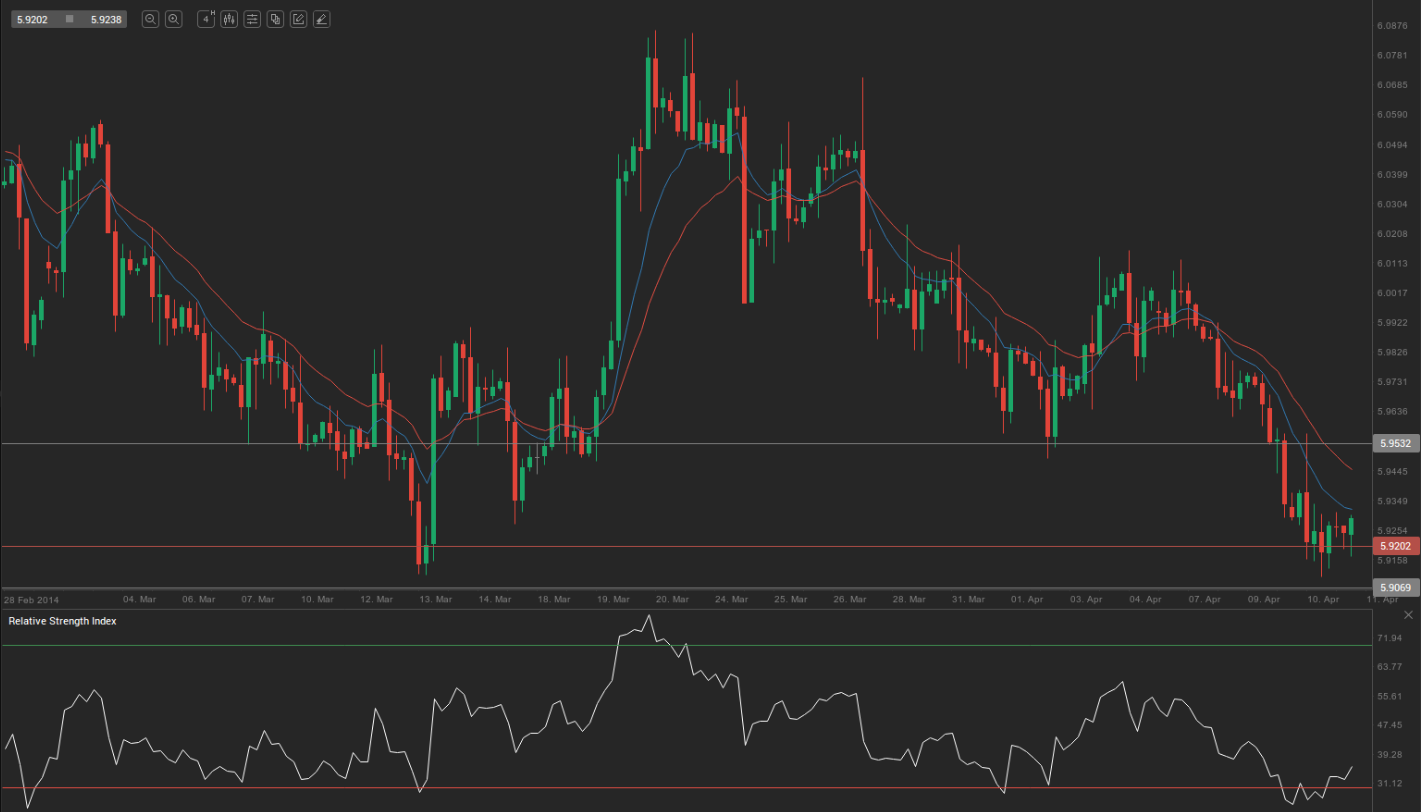
Task: Click the 5.9202 sell price button
Action: click(33, 19)
